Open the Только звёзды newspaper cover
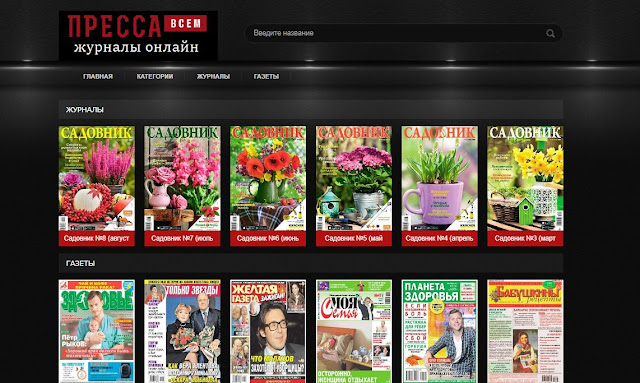This screenshot has height=383, width=640. [x=182, y=331]
